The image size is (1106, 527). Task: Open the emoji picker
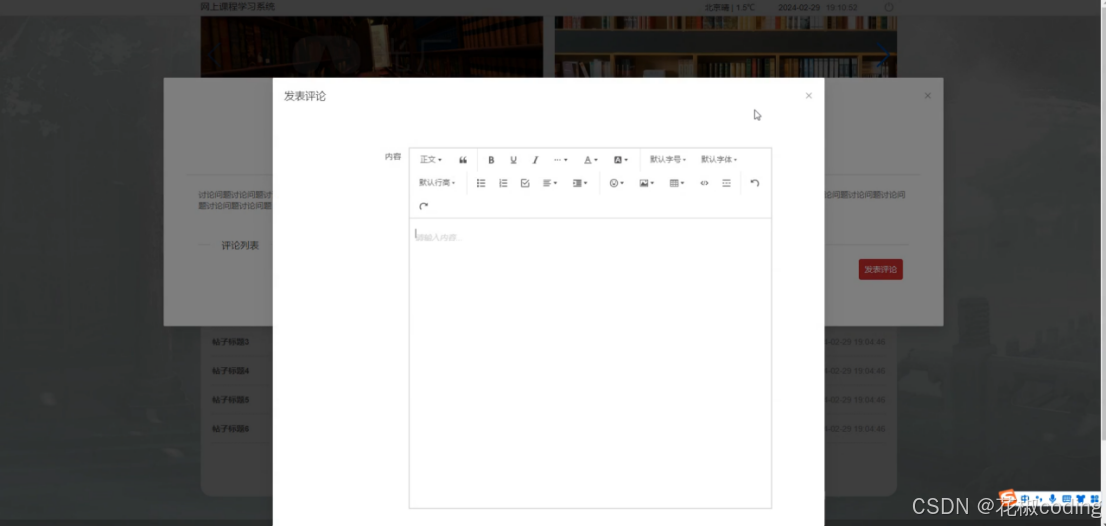point(616,183)
